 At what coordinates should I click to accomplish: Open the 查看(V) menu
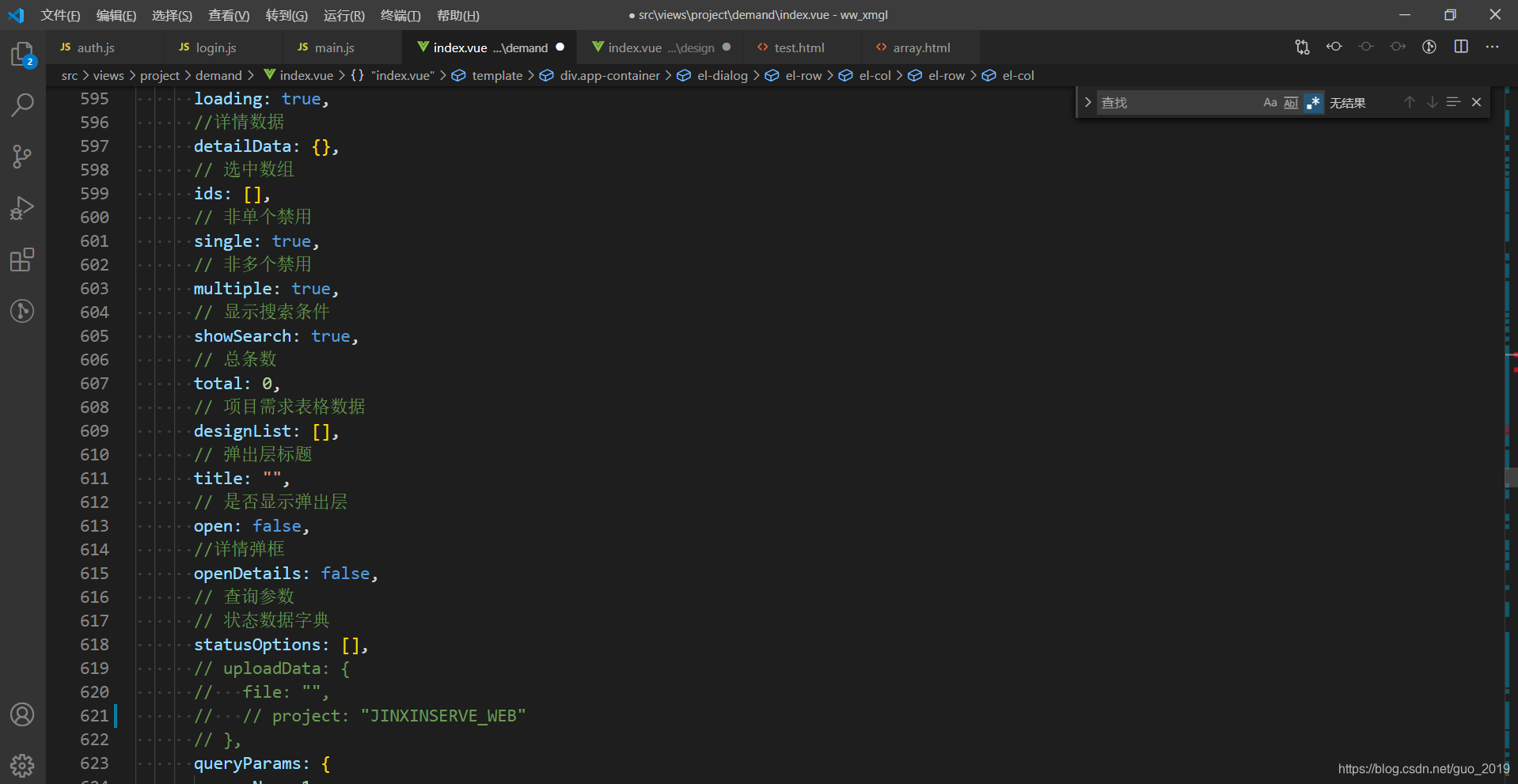coord(229,15)
